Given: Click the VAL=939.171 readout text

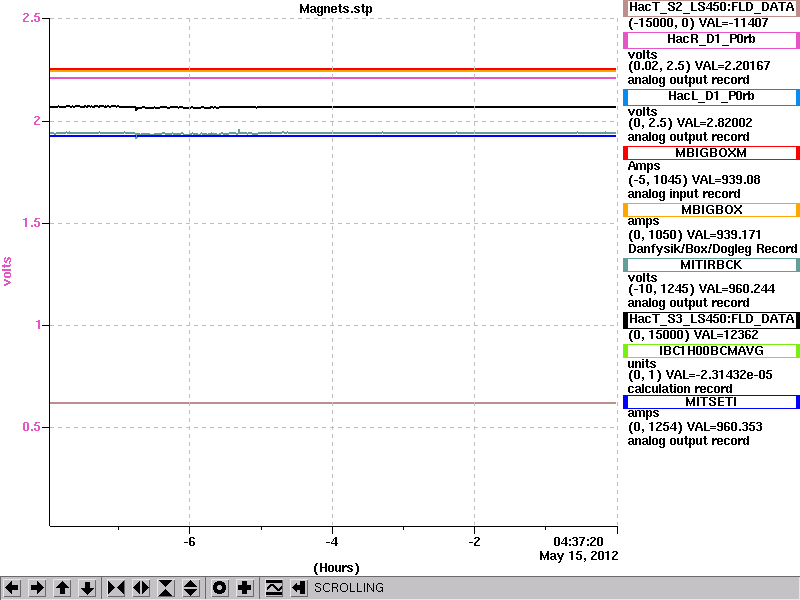Looking at the screenshot, I should [x=724, y=235].
